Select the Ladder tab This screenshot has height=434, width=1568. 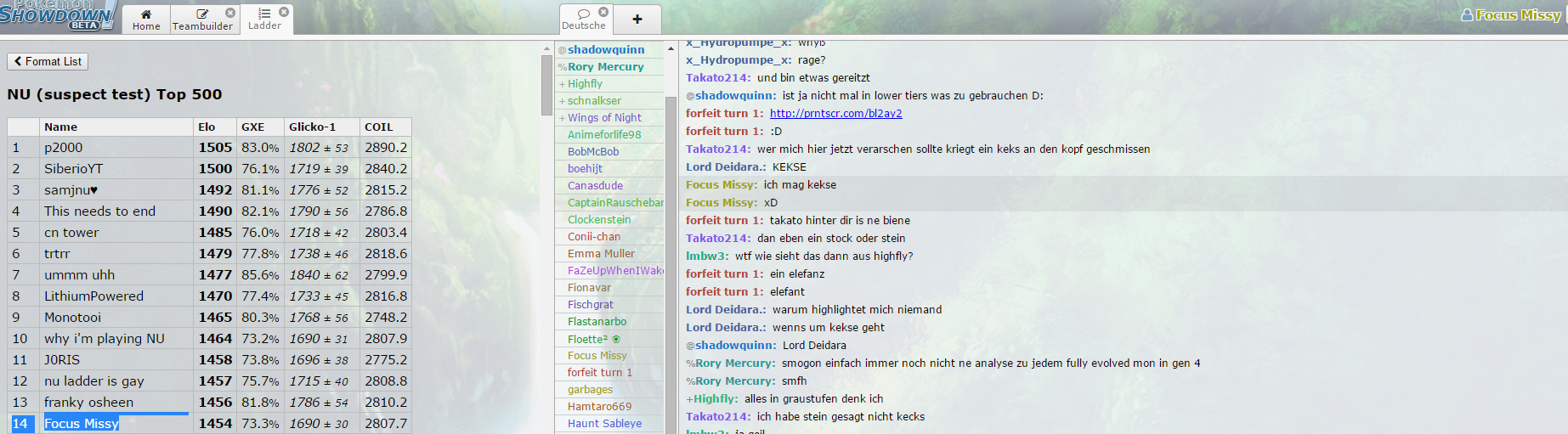(x=264, y=19)
